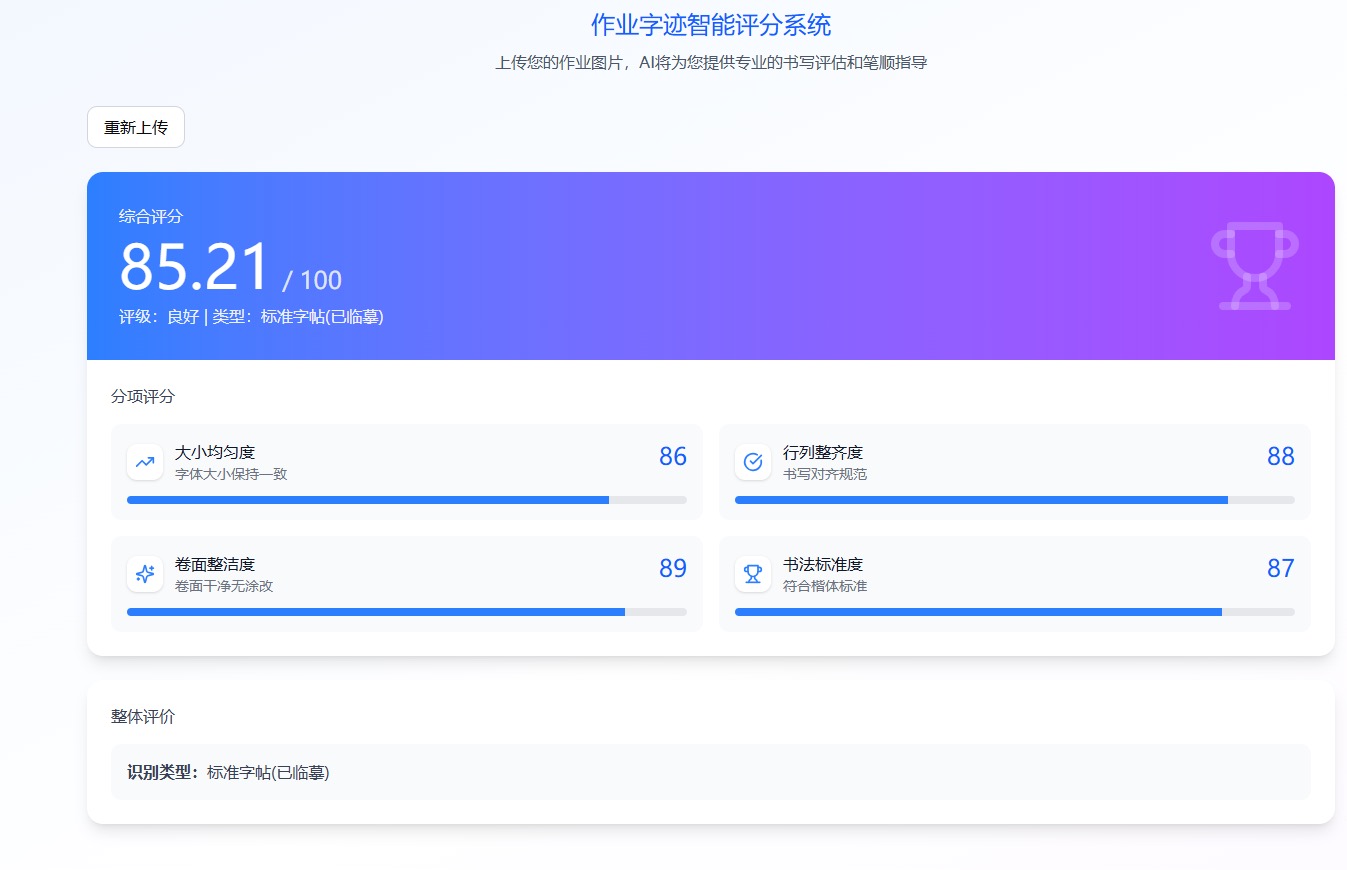Viewport: 1347px width, 870px height.
Task: Click the trend arrow icon beside 大小均匀度
Action: pos(145,462)
